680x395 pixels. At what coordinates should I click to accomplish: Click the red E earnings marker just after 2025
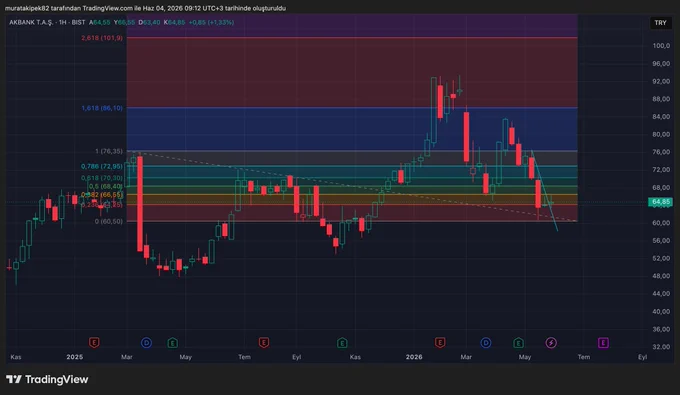coord(94,343)
